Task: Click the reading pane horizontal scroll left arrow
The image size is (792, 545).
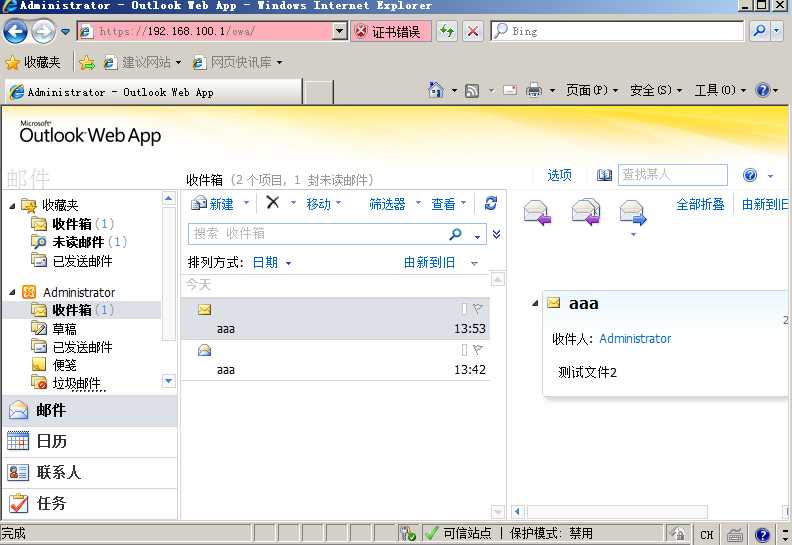Action: [x=517, y=512]
